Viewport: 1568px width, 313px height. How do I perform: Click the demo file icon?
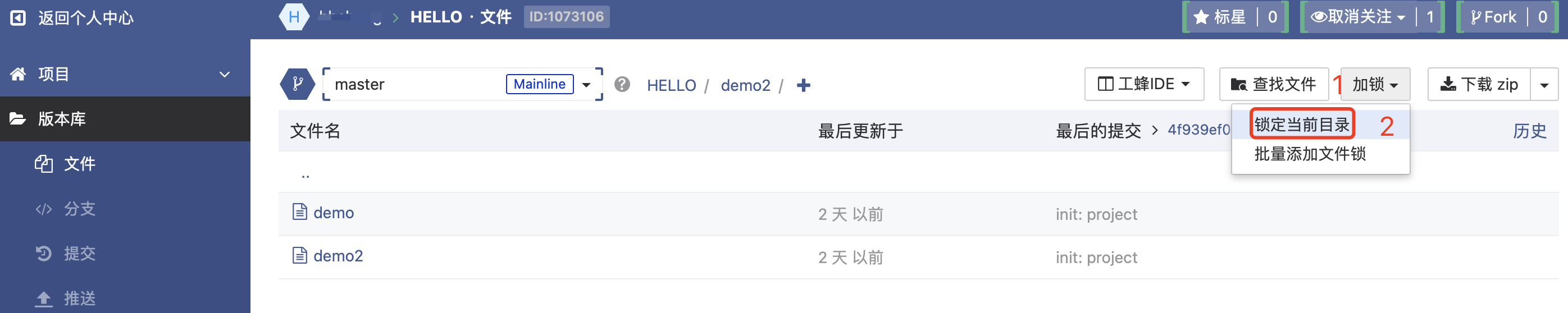(299, 211)
